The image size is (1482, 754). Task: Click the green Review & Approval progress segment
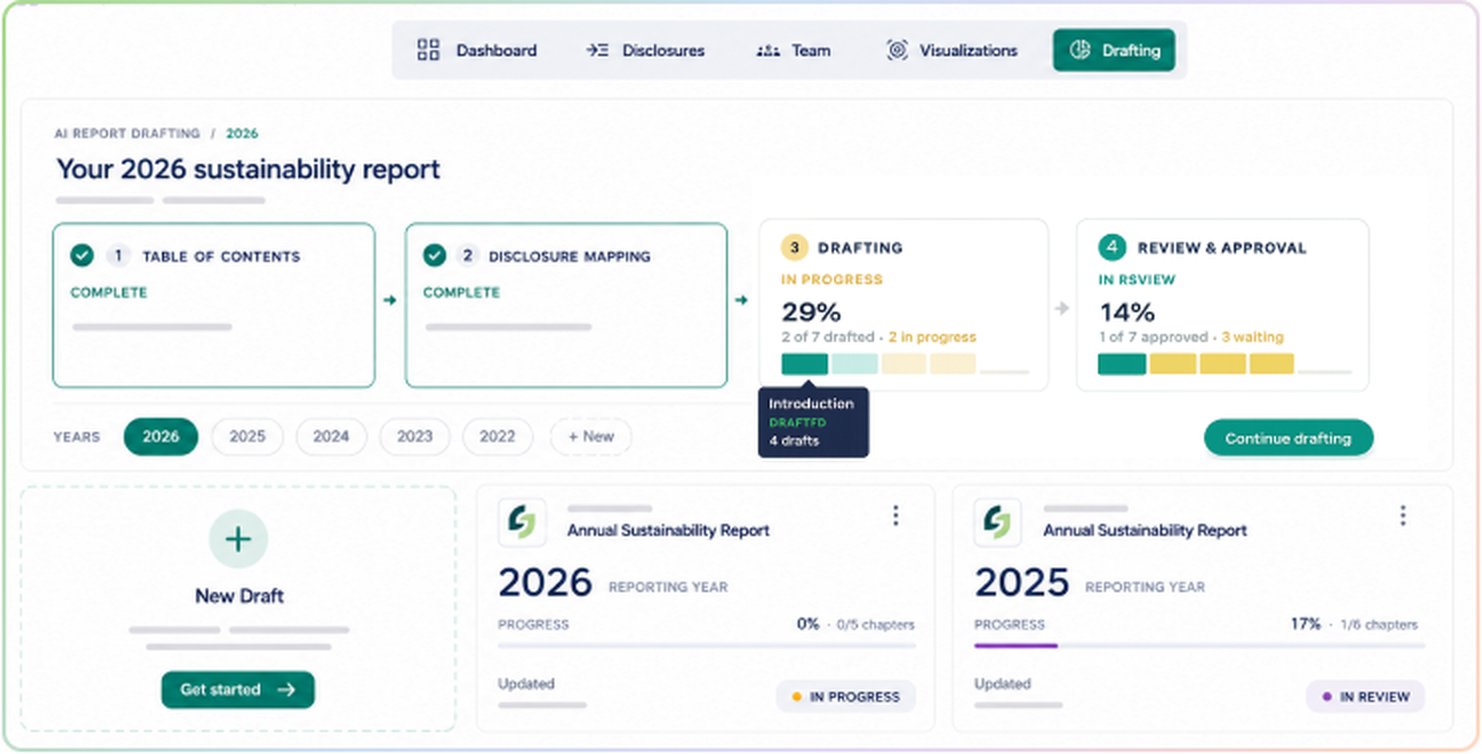coord(1122,364)
